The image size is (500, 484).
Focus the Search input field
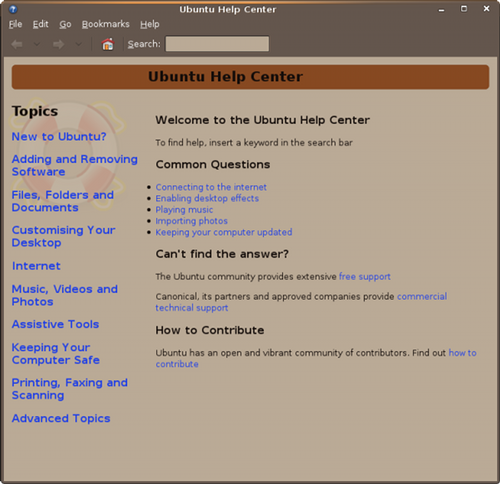point(217,44)
